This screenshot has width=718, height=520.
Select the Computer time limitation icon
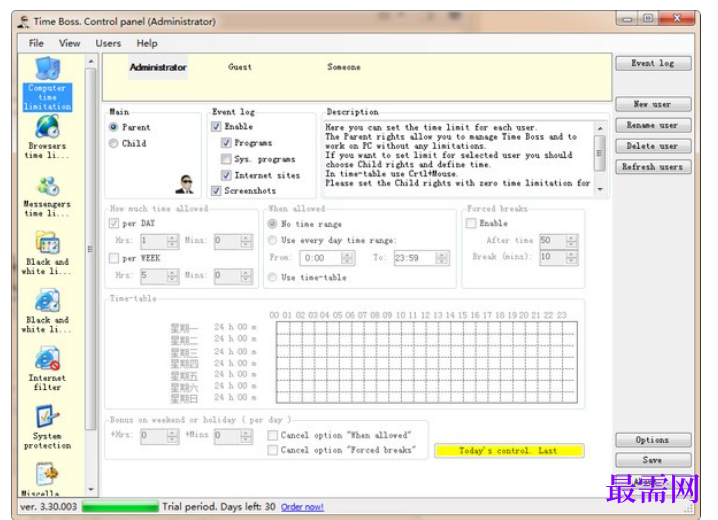[x=48, y=83]
